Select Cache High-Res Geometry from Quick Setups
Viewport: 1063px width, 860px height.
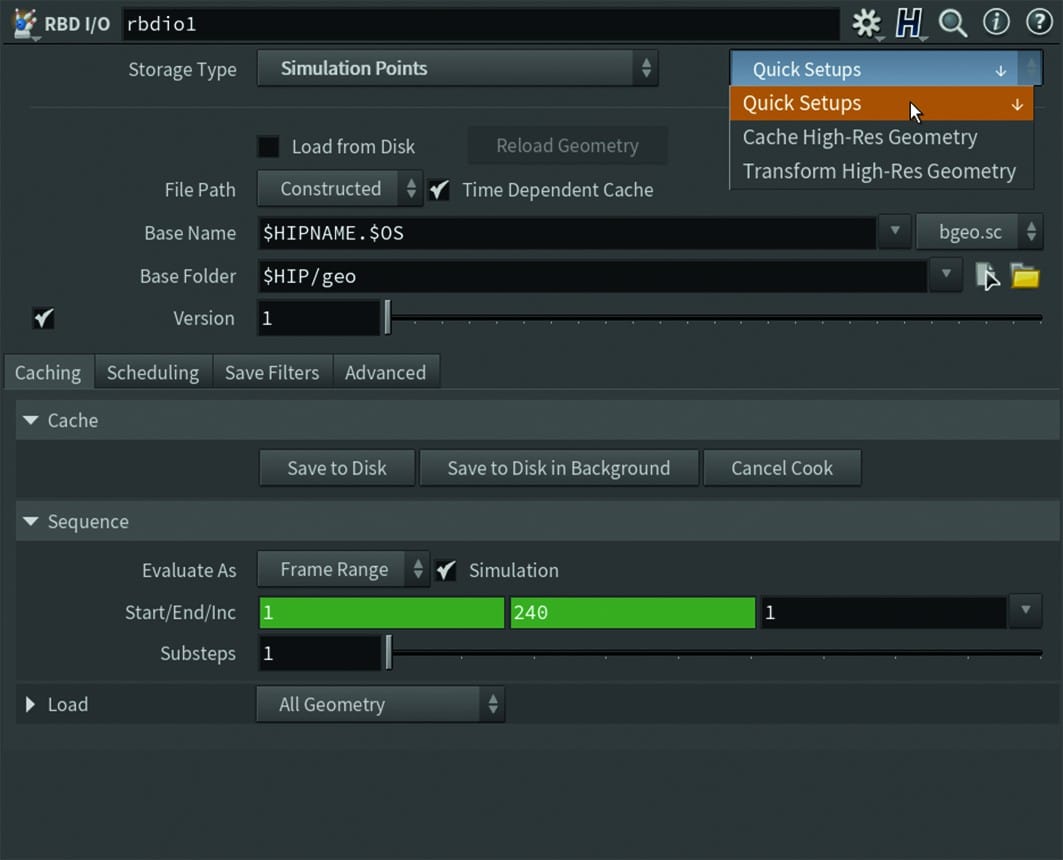(x=860, y=137)
